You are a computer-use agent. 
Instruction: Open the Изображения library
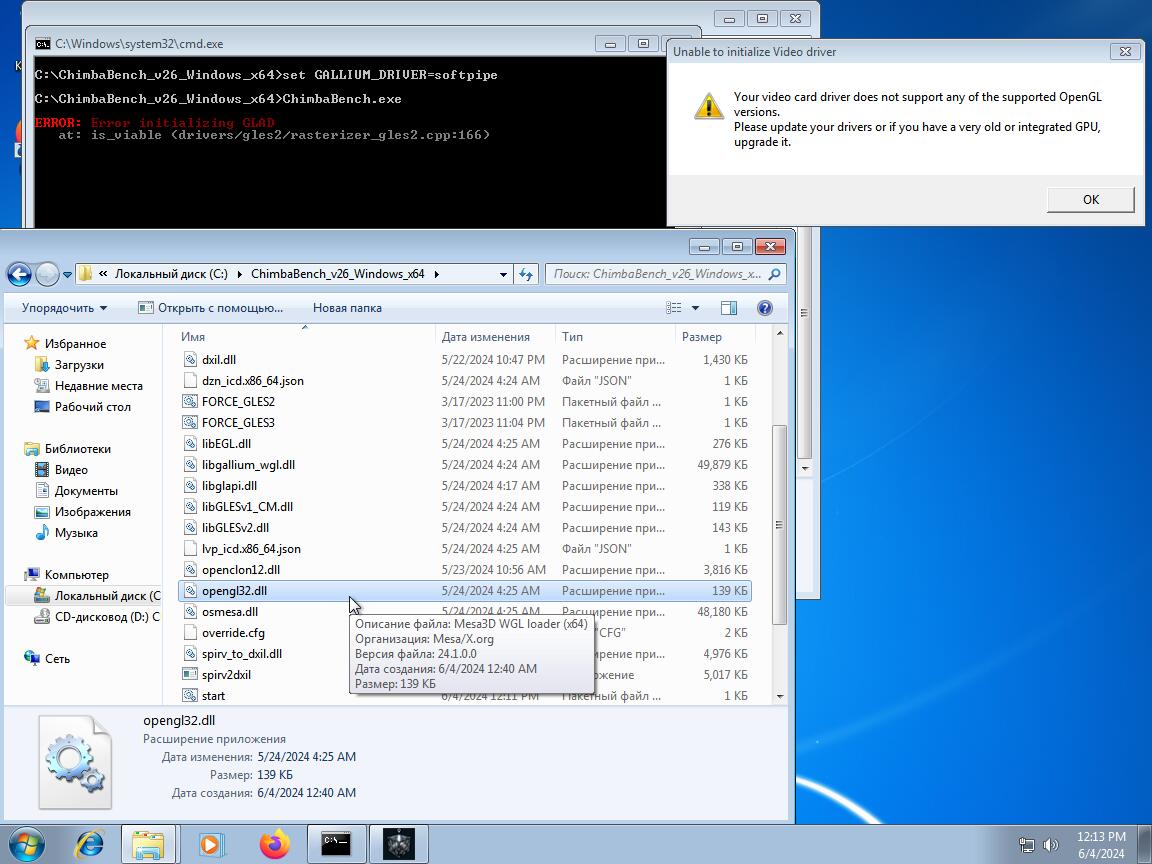tap(93, 512)
